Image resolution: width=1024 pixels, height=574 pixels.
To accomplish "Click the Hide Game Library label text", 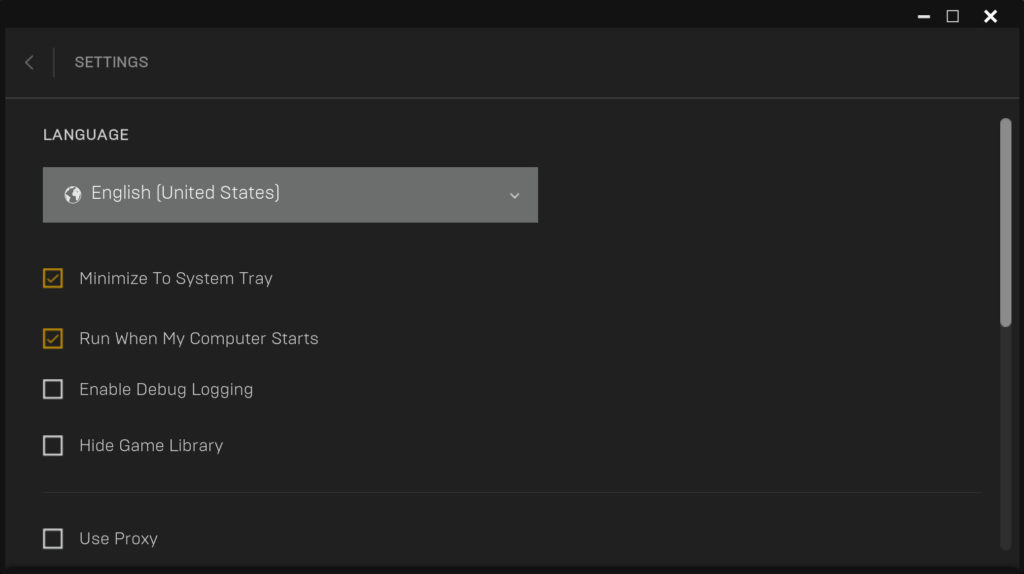I will coord(151,446).
